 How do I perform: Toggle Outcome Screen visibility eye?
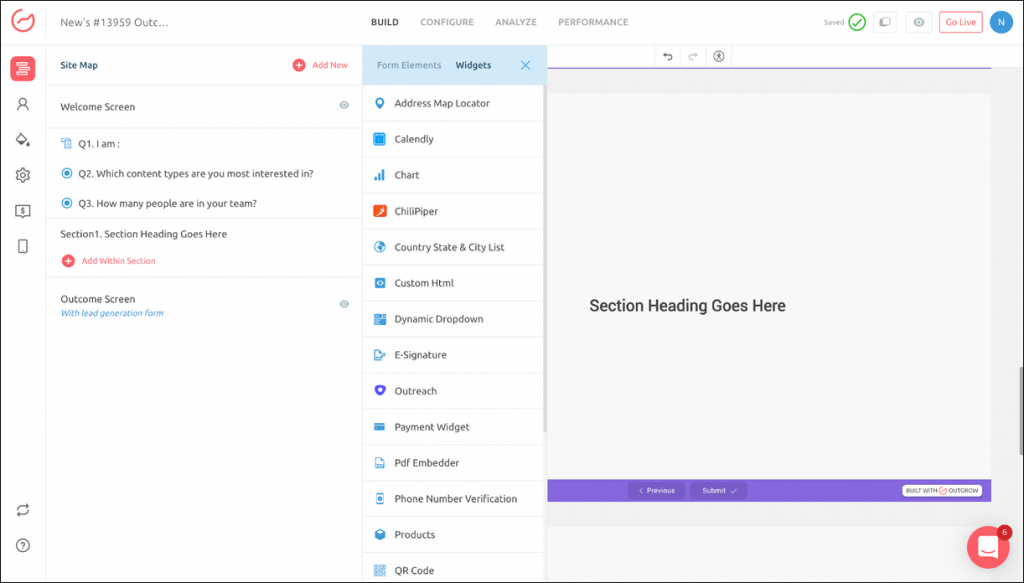pos(344,304)
